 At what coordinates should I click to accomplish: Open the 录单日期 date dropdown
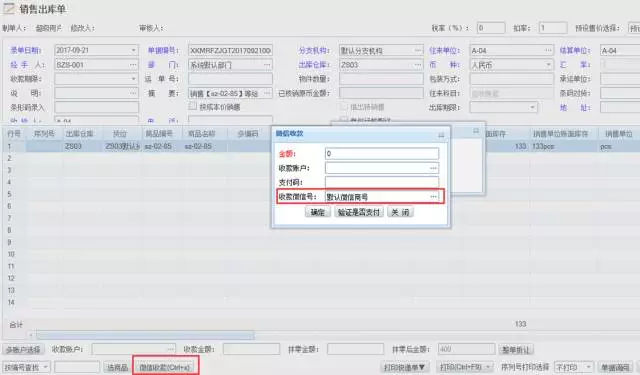click(133, 50)
